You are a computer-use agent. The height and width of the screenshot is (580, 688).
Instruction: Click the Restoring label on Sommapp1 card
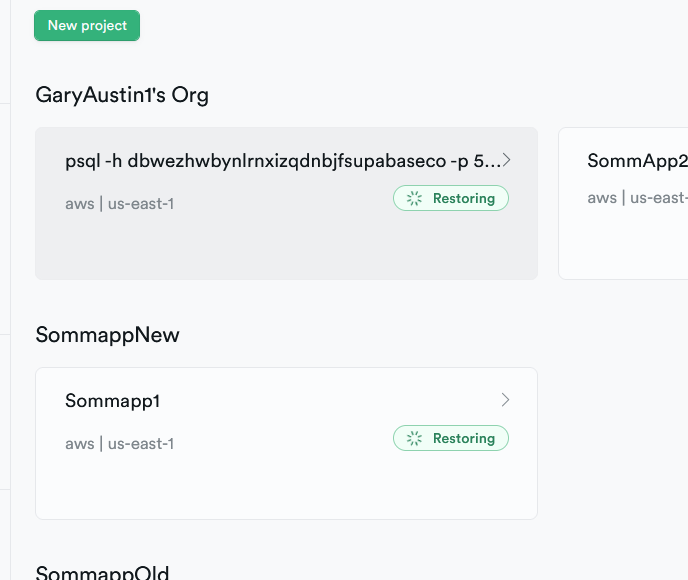coord(463,438)
